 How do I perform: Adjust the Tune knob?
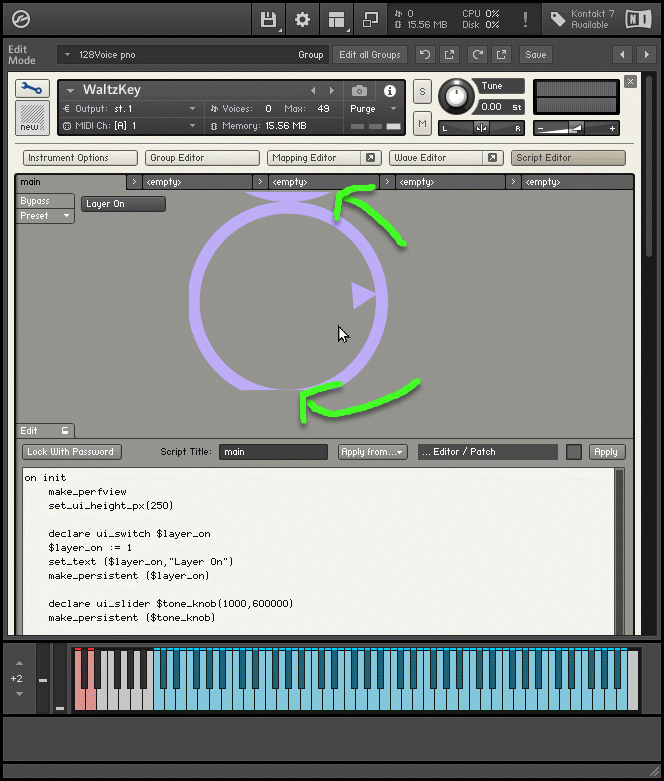456,96
